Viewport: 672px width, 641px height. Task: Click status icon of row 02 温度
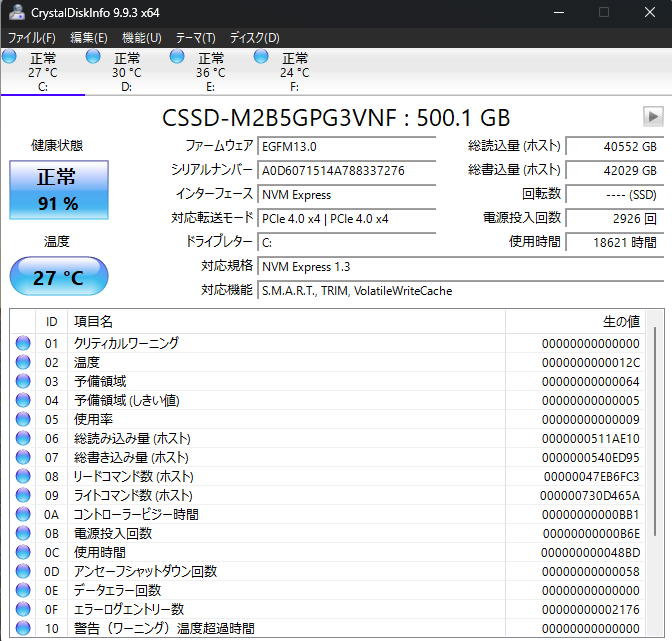pyautogui.click(x=23, y=362)
